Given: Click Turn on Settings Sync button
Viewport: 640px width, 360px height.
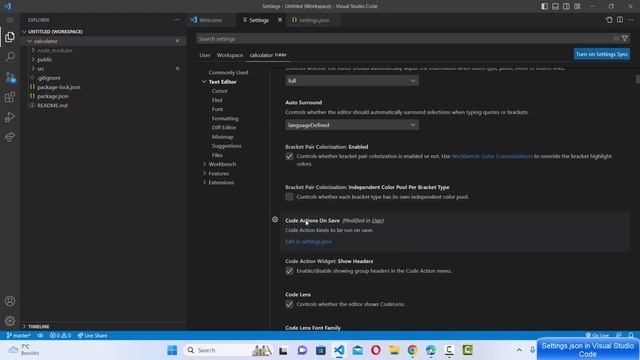Looking at the screenshot, I should click(x=602, y=54).
